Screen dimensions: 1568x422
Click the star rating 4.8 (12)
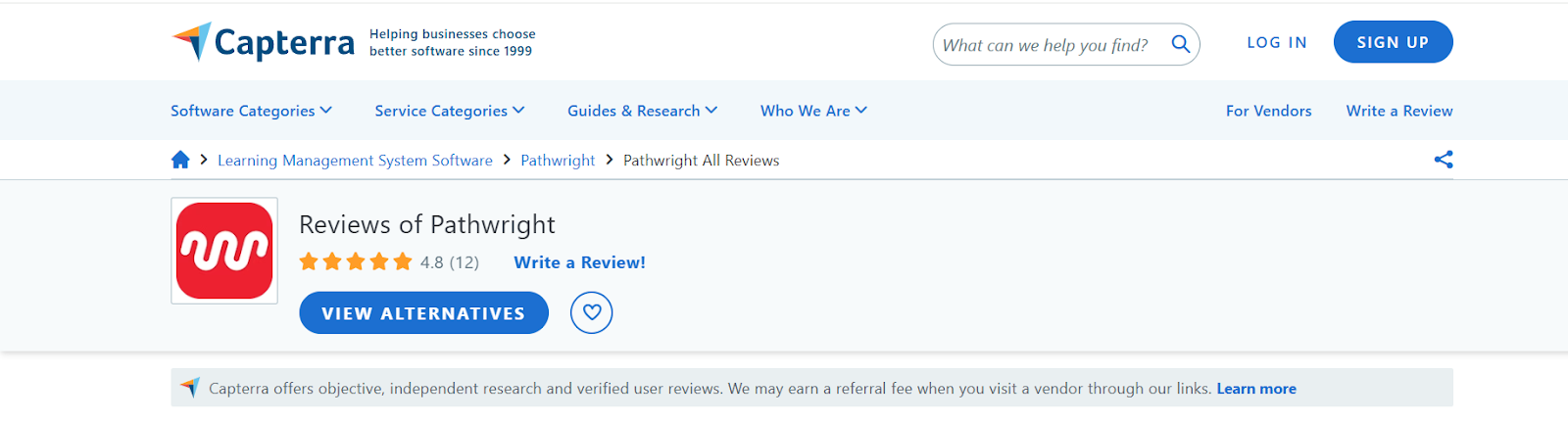click(x=389, y=261)
